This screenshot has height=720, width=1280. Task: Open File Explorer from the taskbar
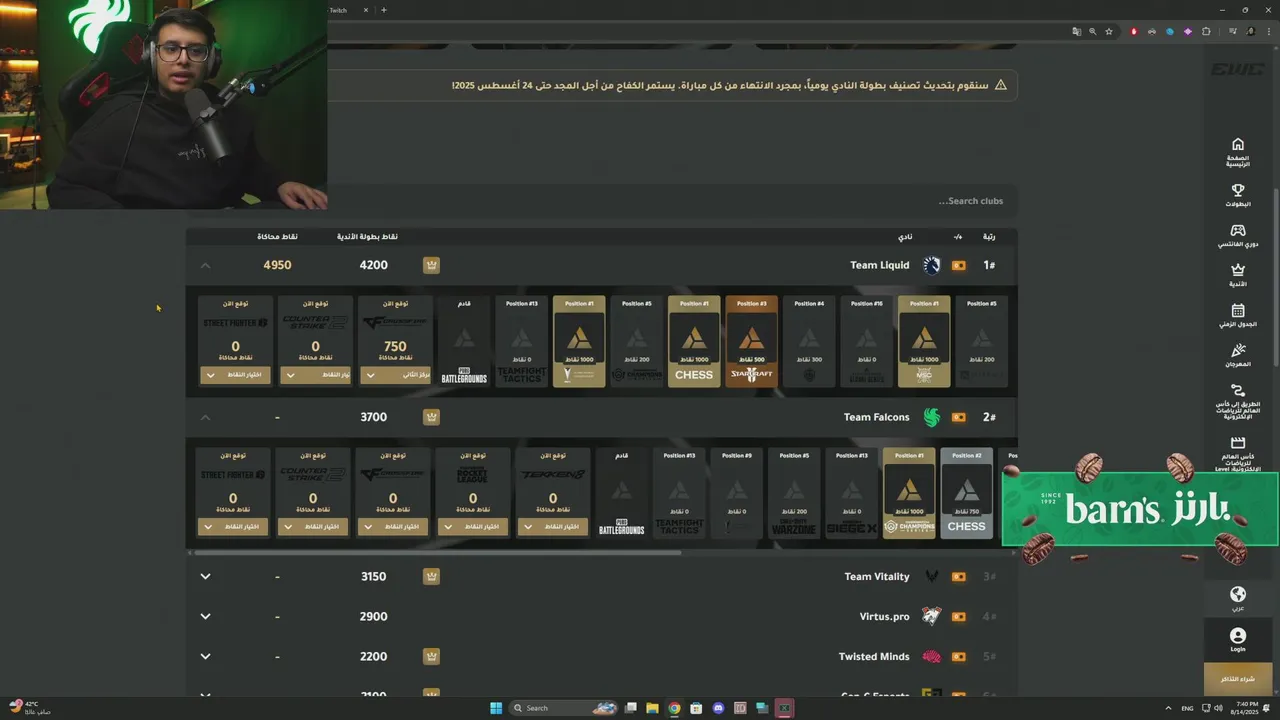(652, 708)
